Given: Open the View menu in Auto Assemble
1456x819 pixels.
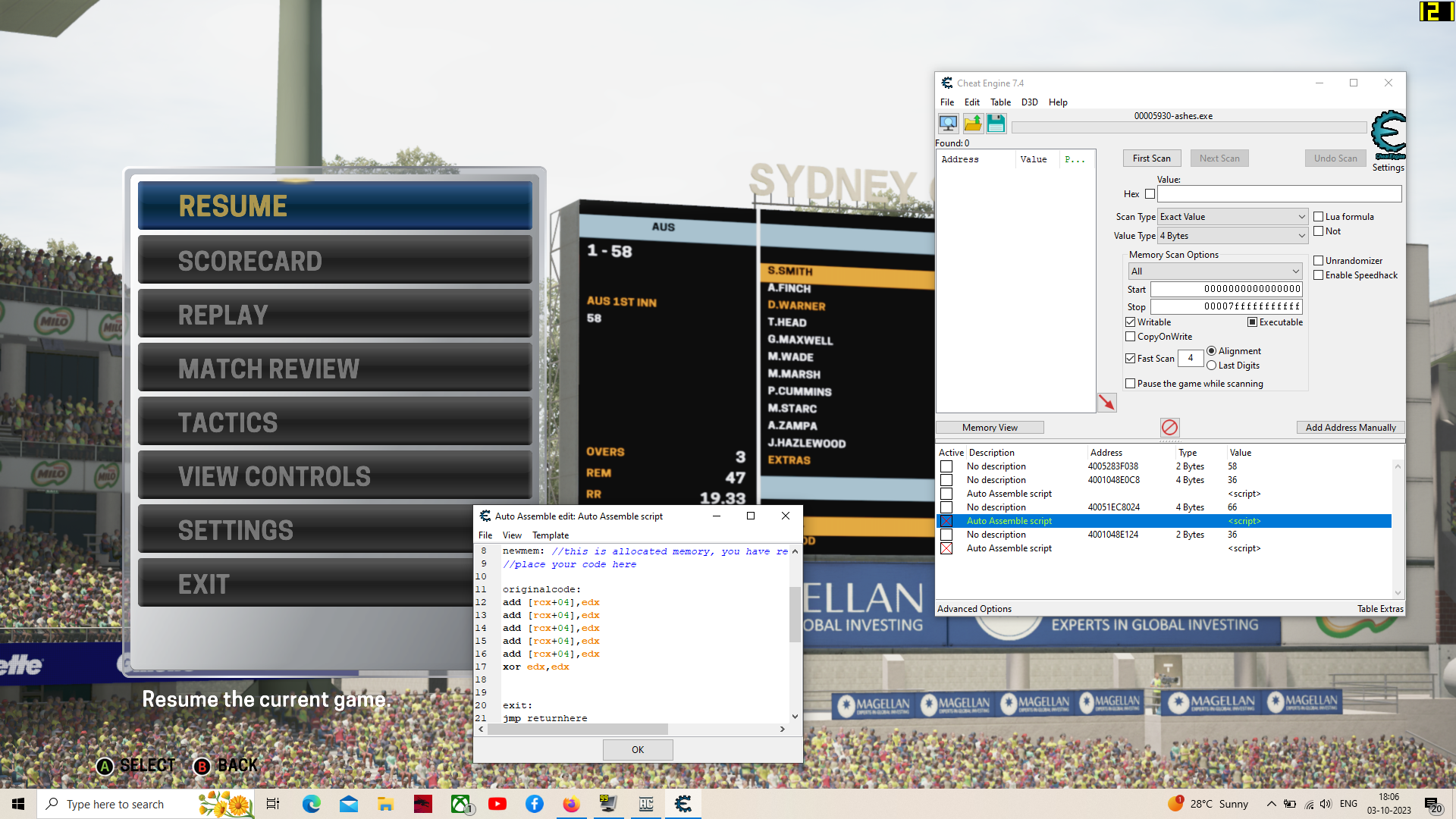Looking at the screenshot, I should pos(512,535).
